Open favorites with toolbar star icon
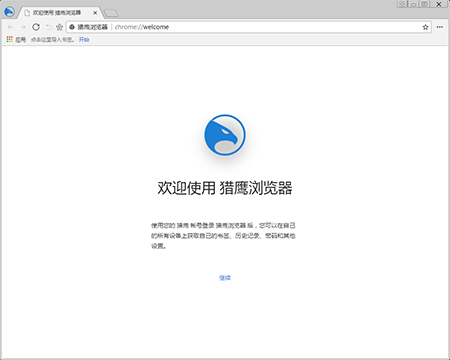This screenshot has width=450, height=360. [59, 27]
